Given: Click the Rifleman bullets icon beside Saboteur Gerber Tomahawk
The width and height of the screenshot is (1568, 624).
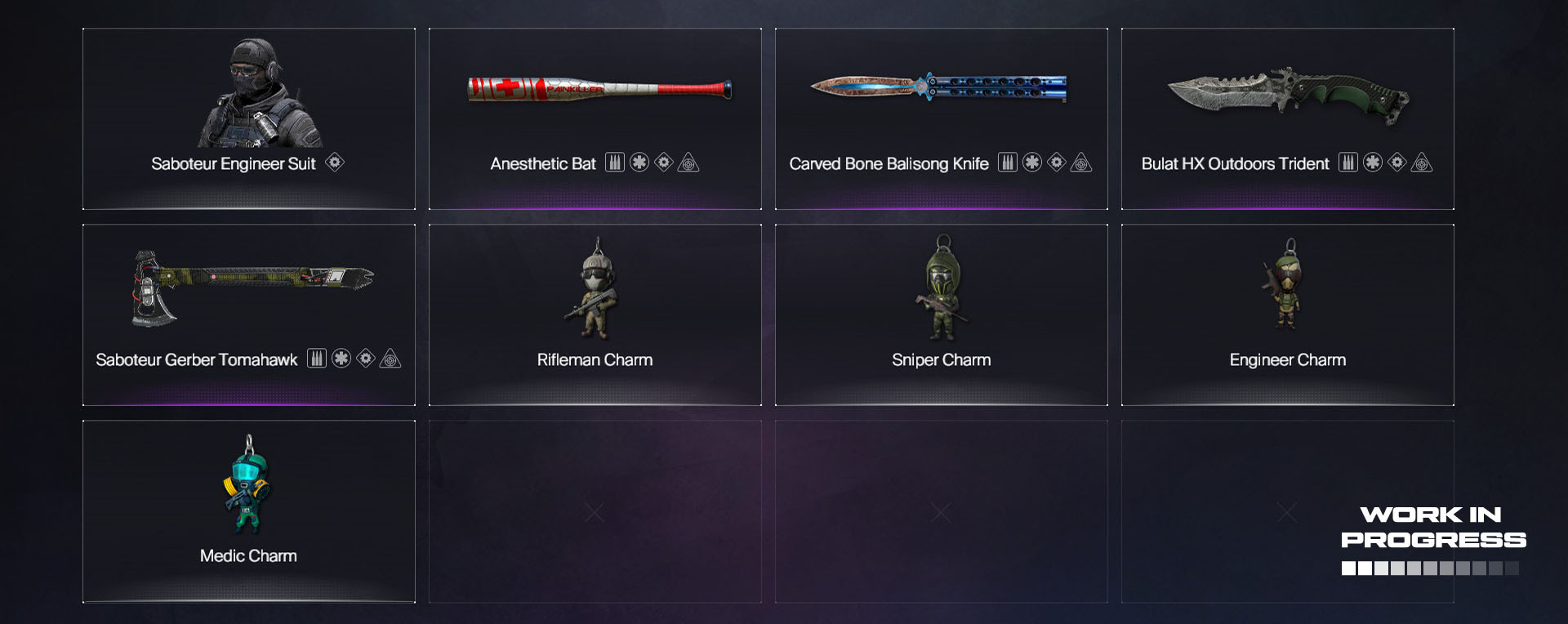Looking at the screenshot, I should point(317,359).
